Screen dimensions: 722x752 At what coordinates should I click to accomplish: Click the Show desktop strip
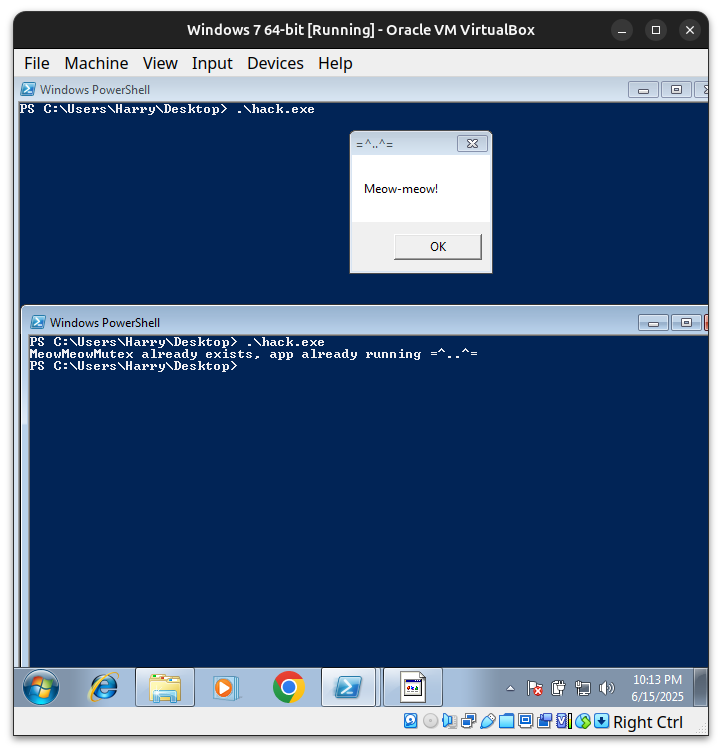coord(701,687)
